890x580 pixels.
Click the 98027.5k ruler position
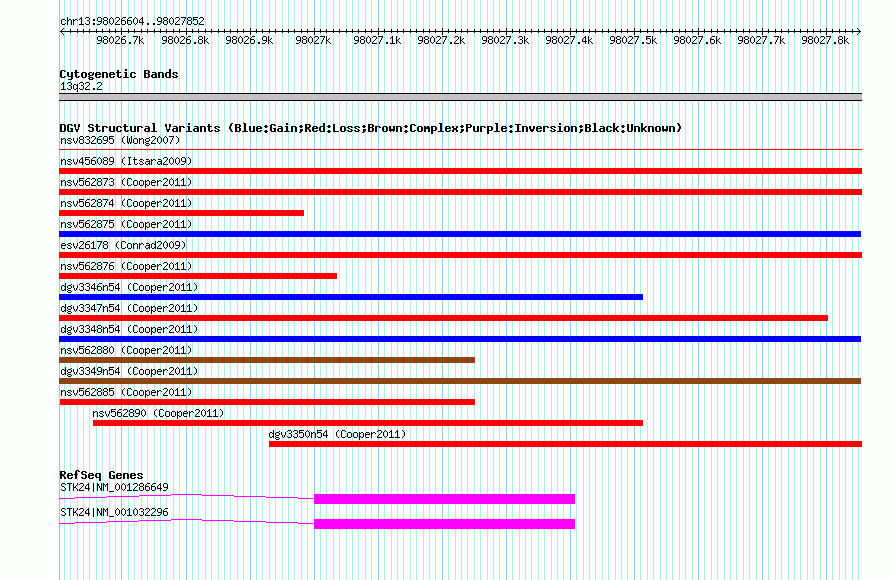(x=633, y=40)
